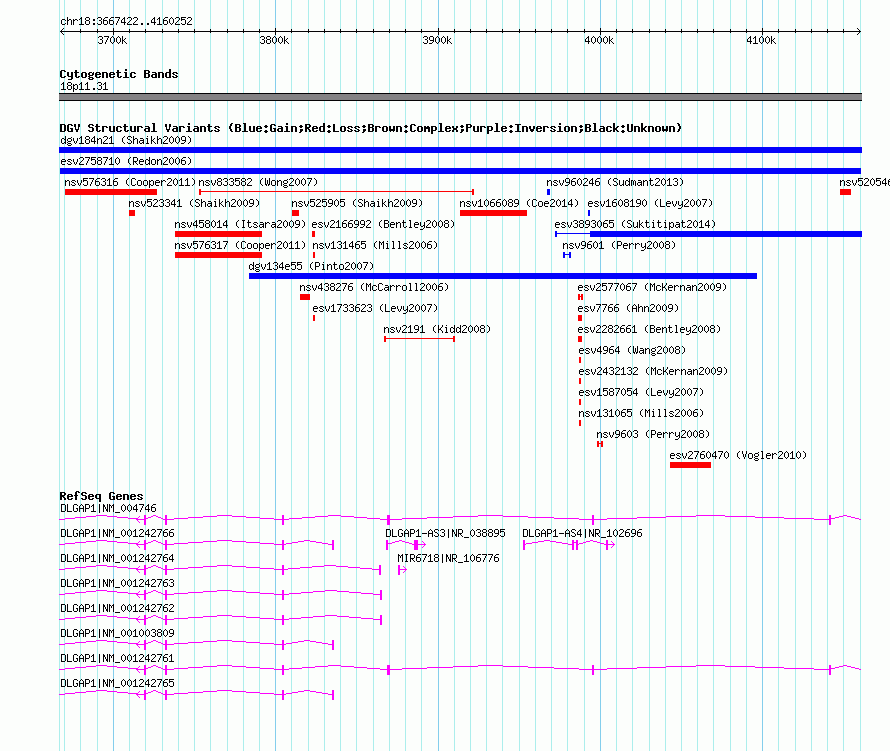Select the gray 18p11.31 cytoband bar

tap(460, 97)
